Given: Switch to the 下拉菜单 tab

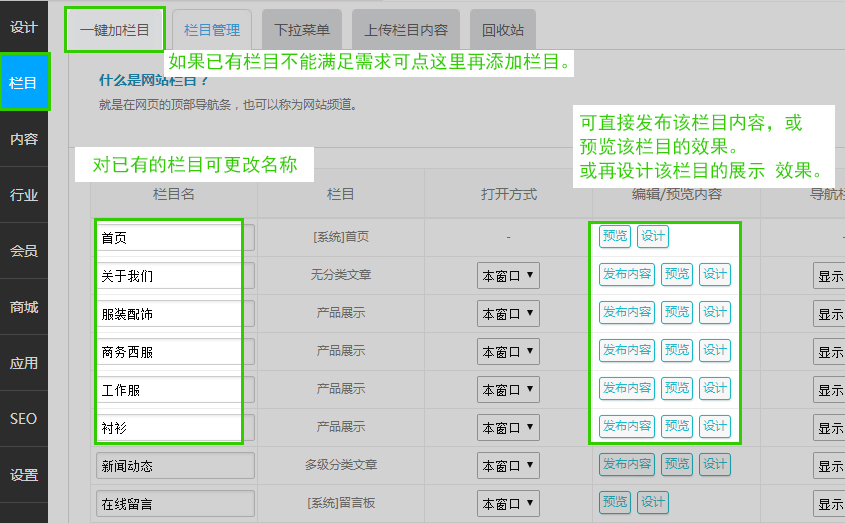Looking at the screenshot, I should pyautogui.click(x=301, y=31).
